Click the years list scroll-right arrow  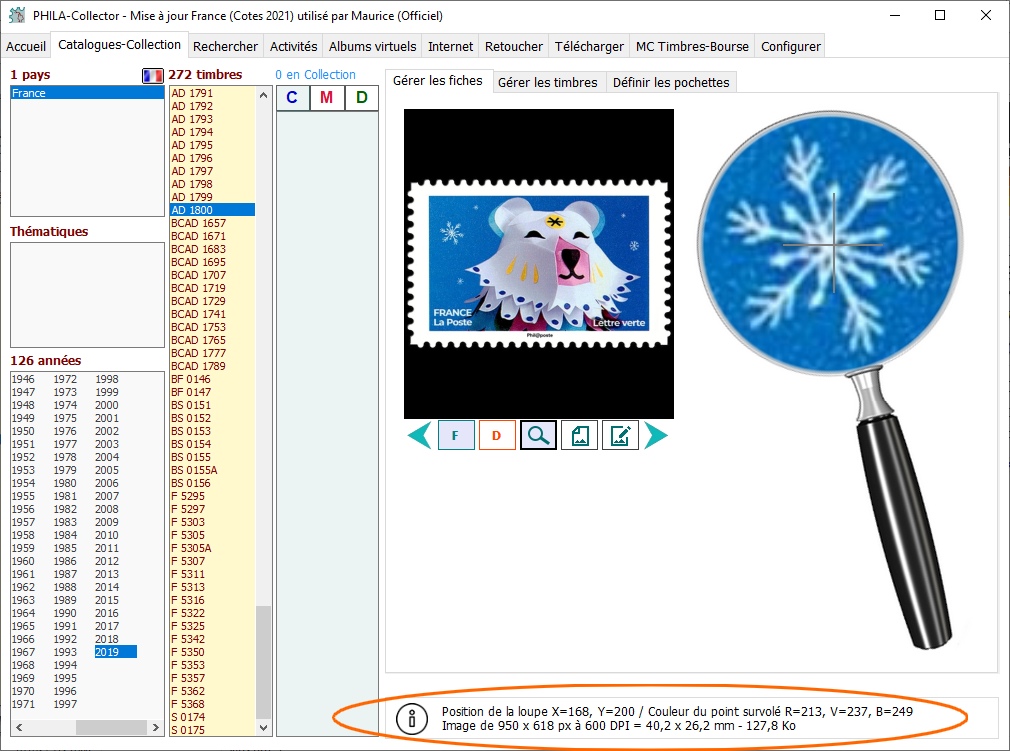coord(155,727)
